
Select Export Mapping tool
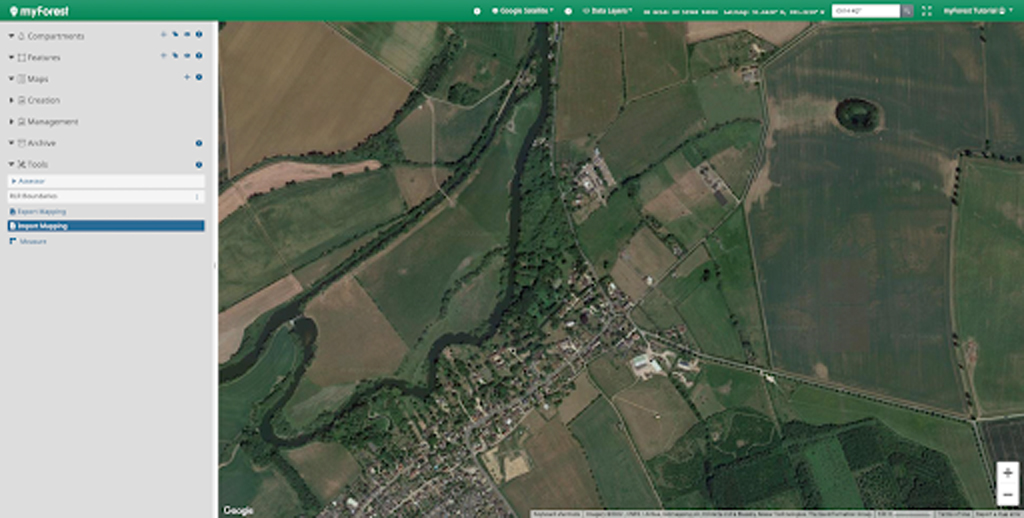click(42, 212)
